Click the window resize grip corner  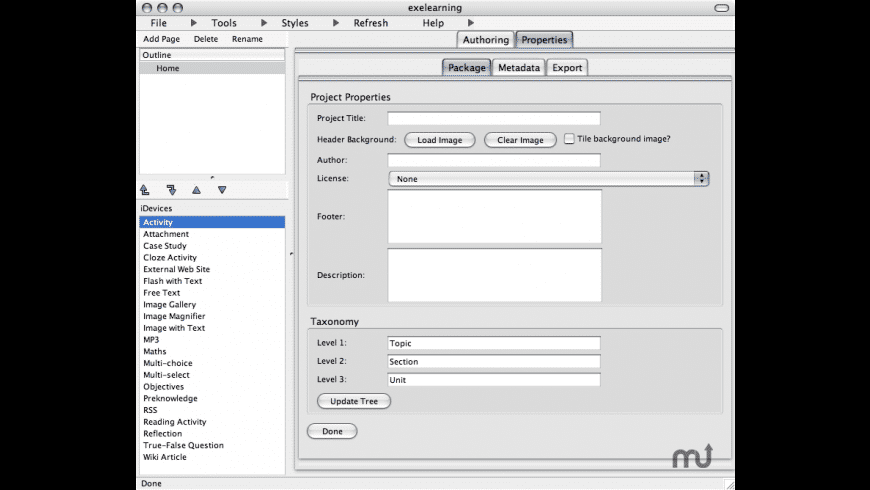[729, 484]
